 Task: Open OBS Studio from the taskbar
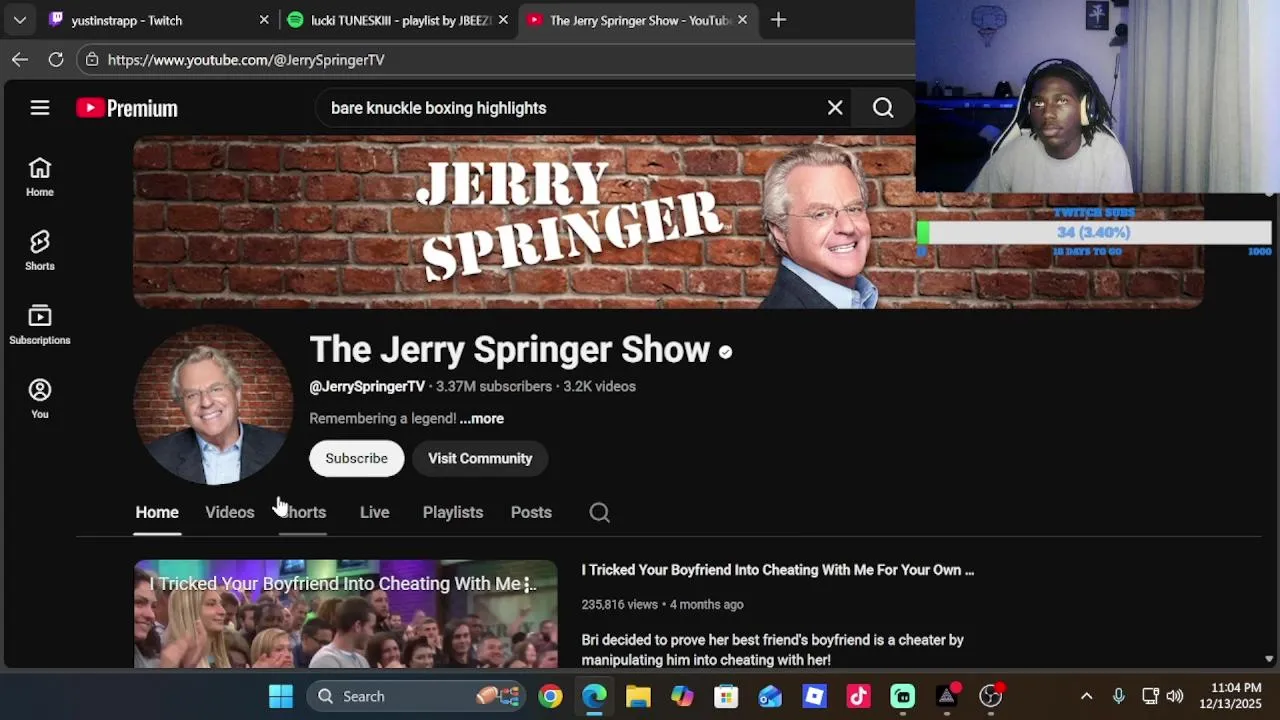click(x=990, y=696)
